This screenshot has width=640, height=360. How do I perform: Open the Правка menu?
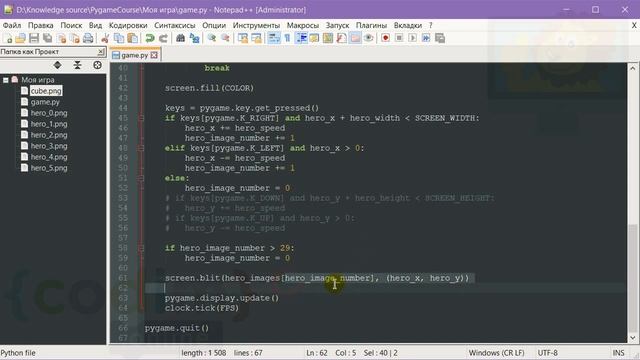[x=40, y=25]
